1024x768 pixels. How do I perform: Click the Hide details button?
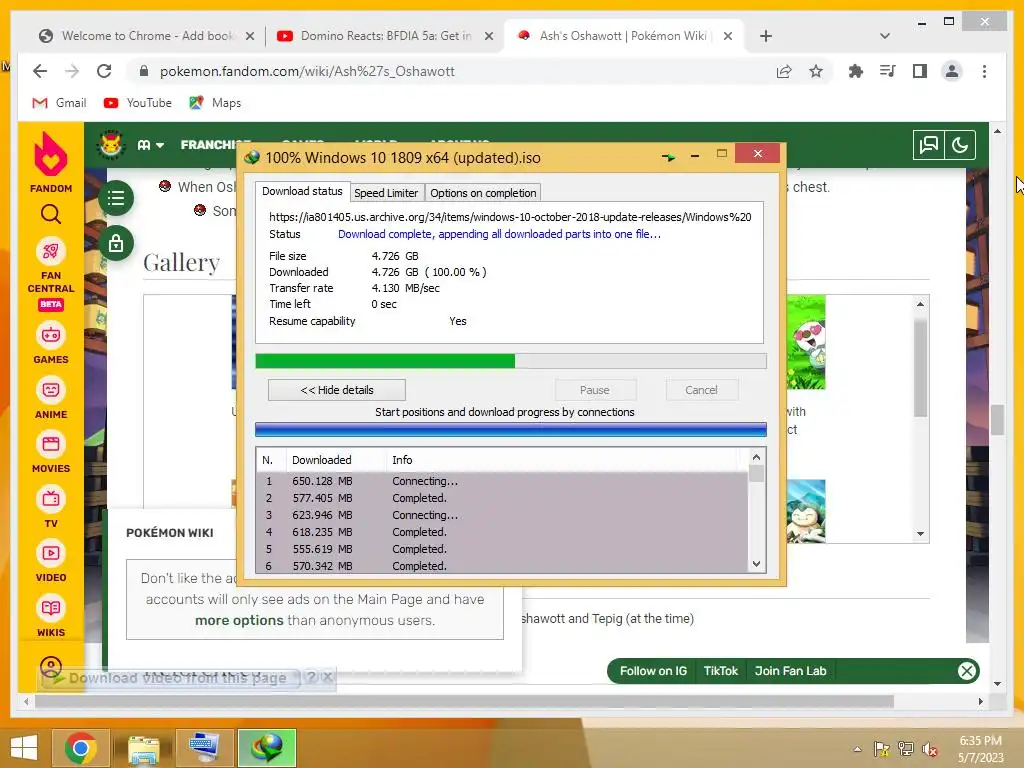coord(337,390)
